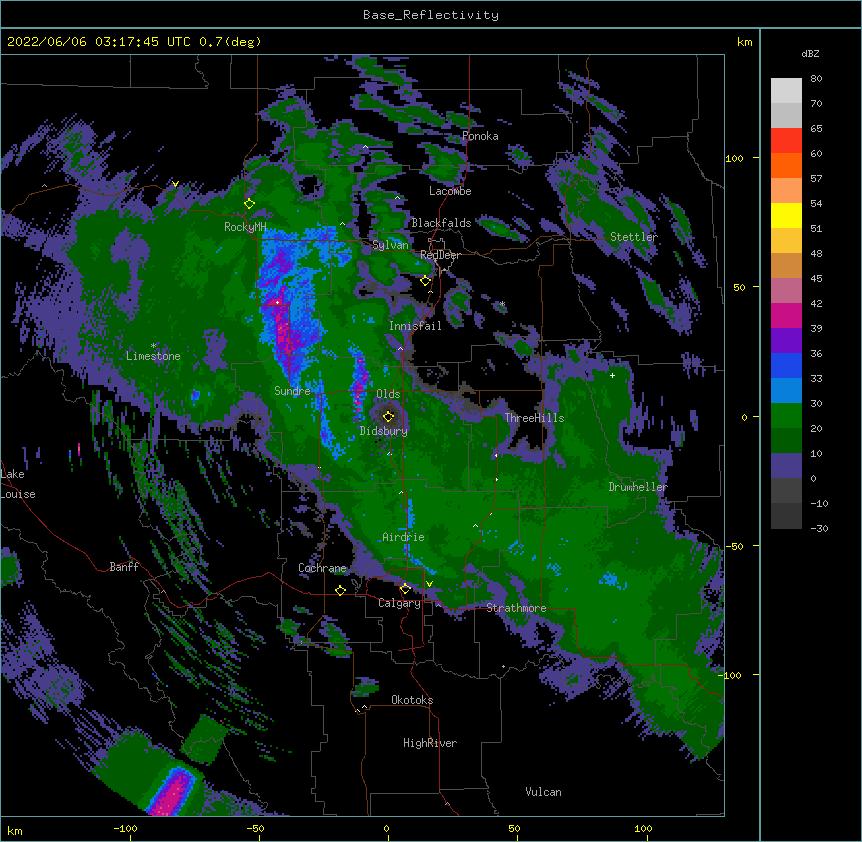Click the white 70 dBZ legend swatch
862x842 pixels.
pos(786,91)
